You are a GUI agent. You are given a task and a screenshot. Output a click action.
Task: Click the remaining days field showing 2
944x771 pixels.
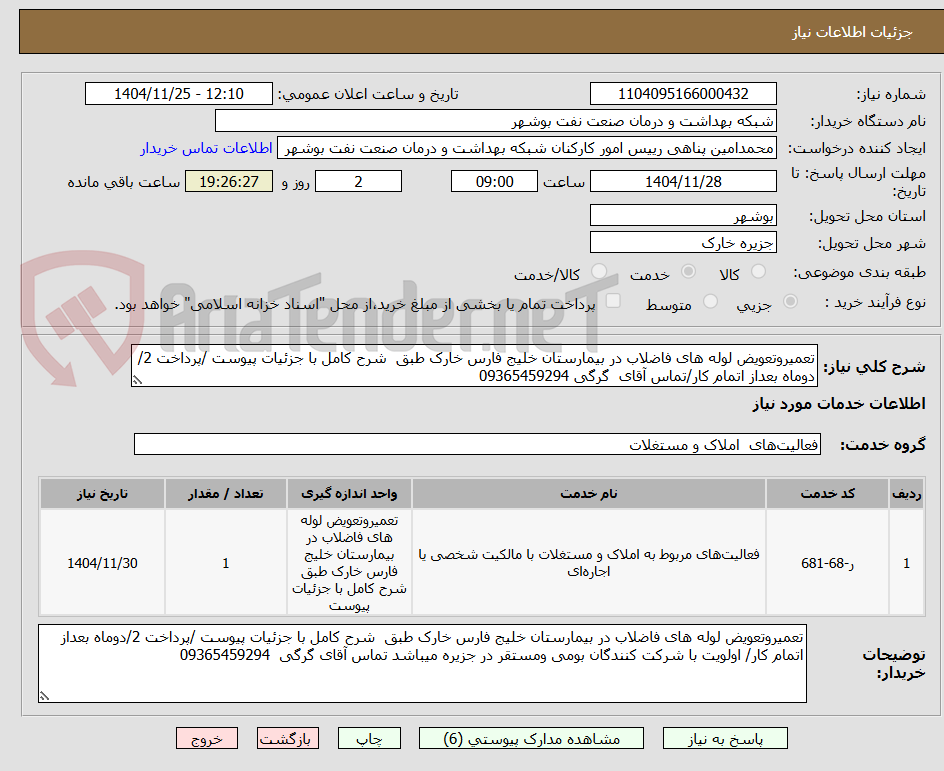pyautogui.click(x=358, y=181)
